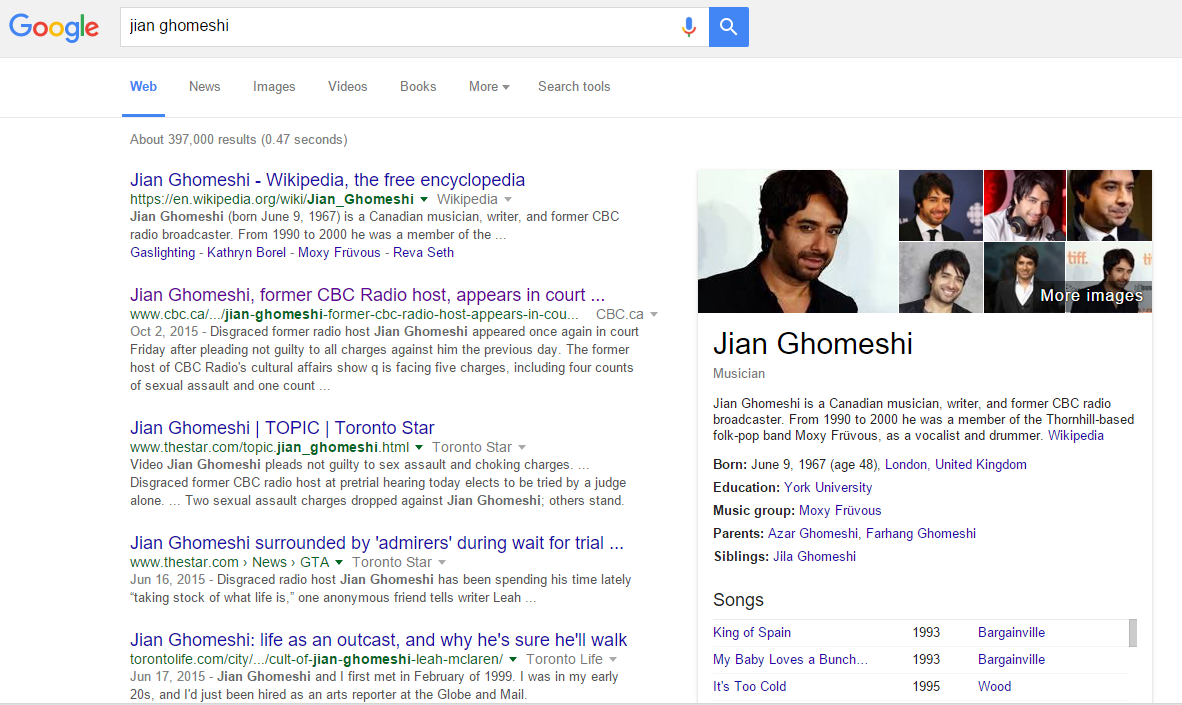Switch to the Images tab
The height and width of the screenshot is (705, 1182).
tap(274, 87)
